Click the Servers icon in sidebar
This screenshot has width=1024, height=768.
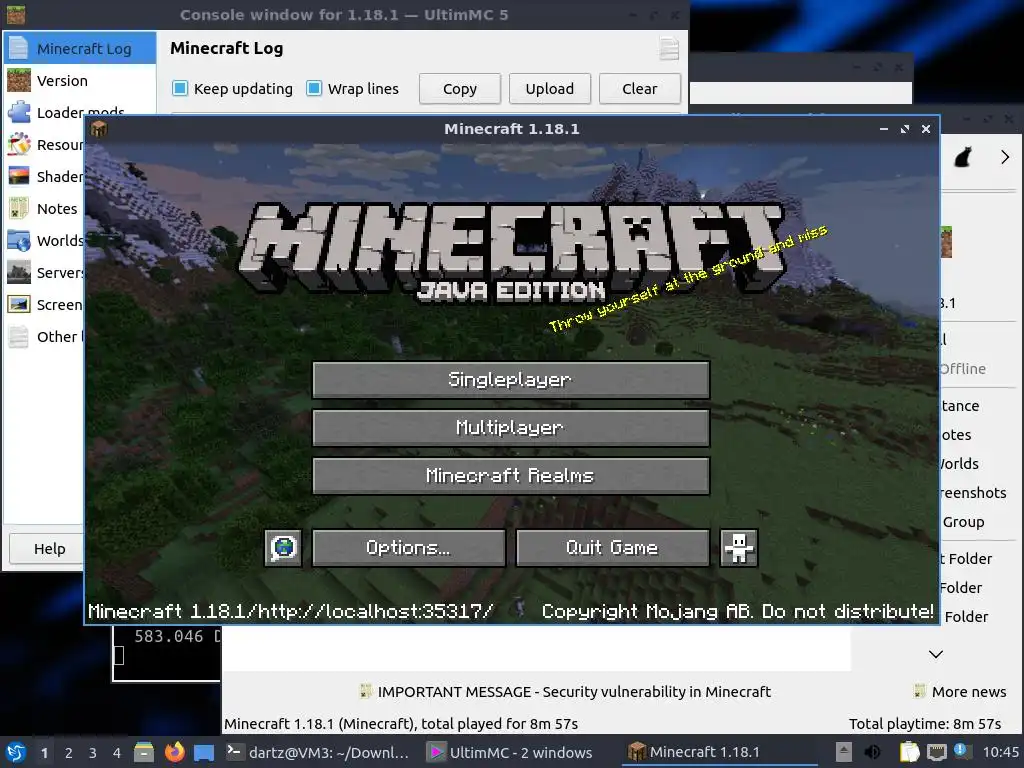click(x=19, y=272)
